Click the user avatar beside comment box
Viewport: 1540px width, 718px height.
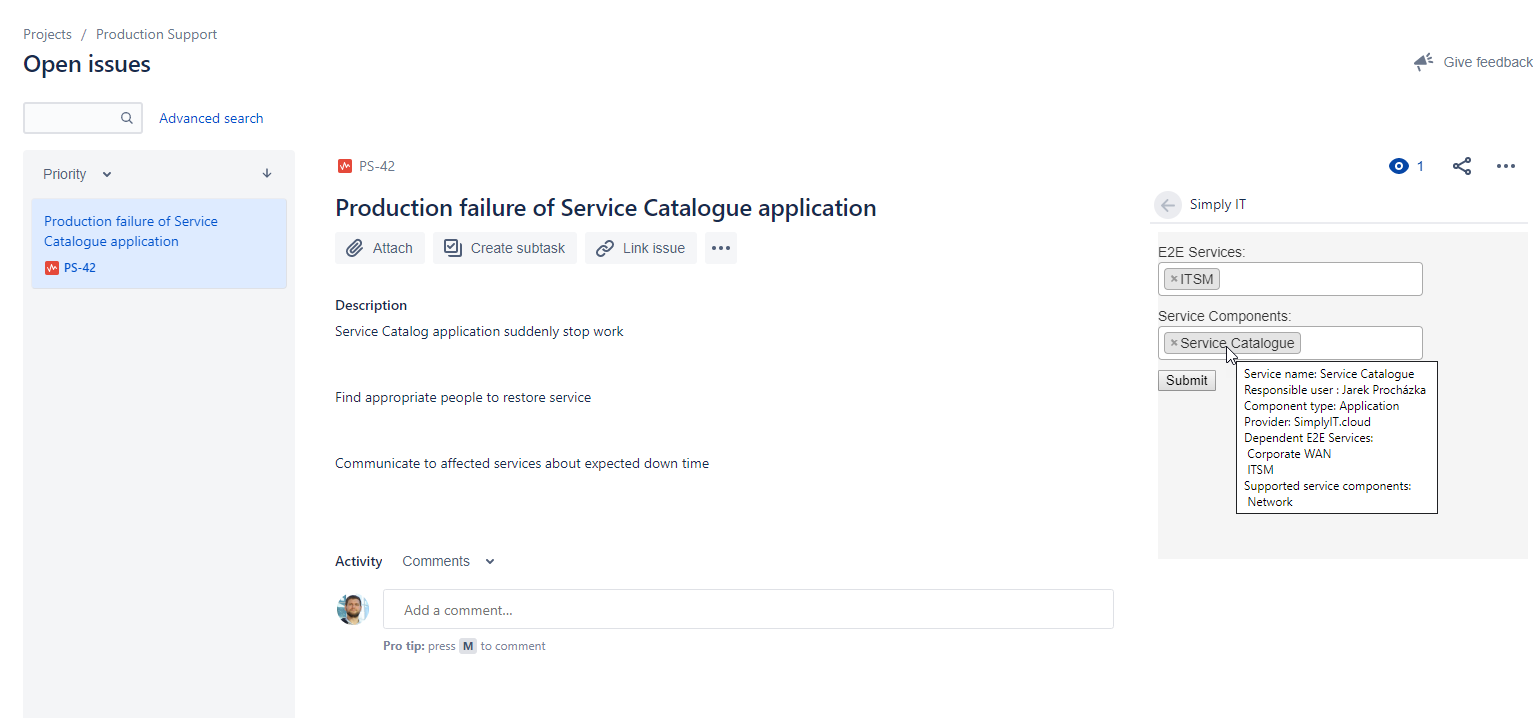click(x=353, y=609)
